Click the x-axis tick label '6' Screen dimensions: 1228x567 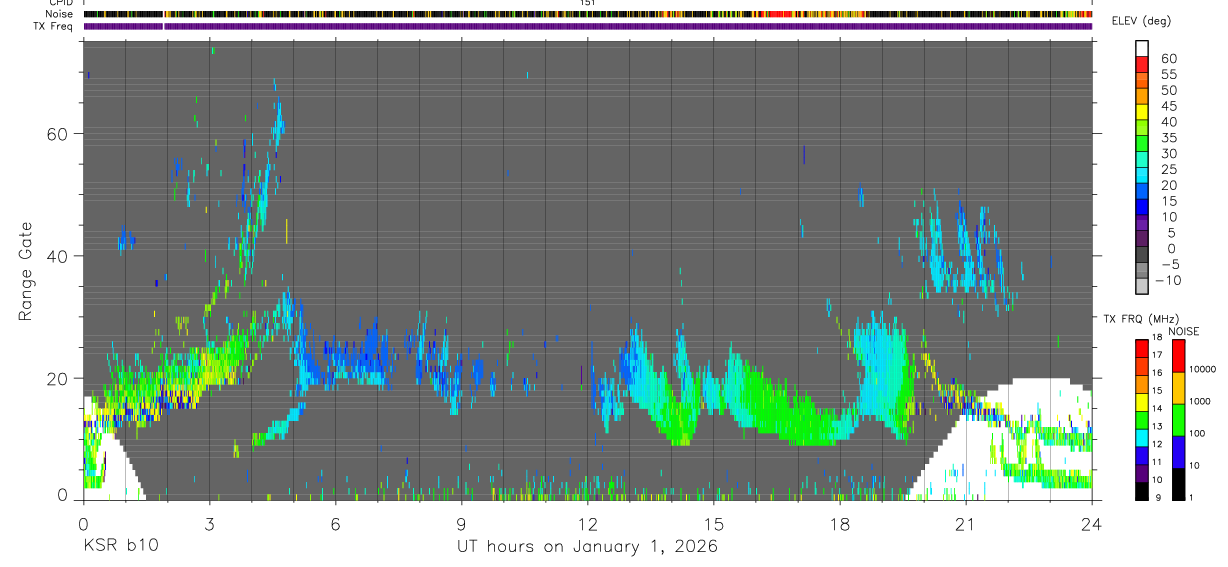[x=335, y=523]
